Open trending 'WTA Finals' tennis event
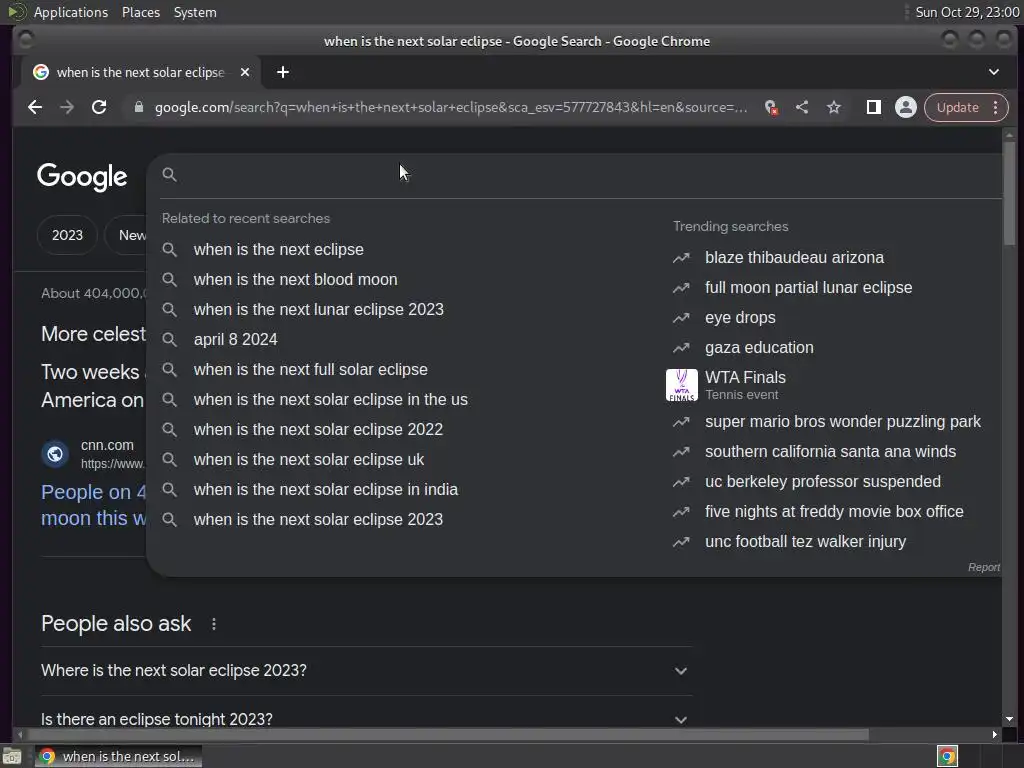The height and width of the screenshot is (768, 1024). point(745,385)
